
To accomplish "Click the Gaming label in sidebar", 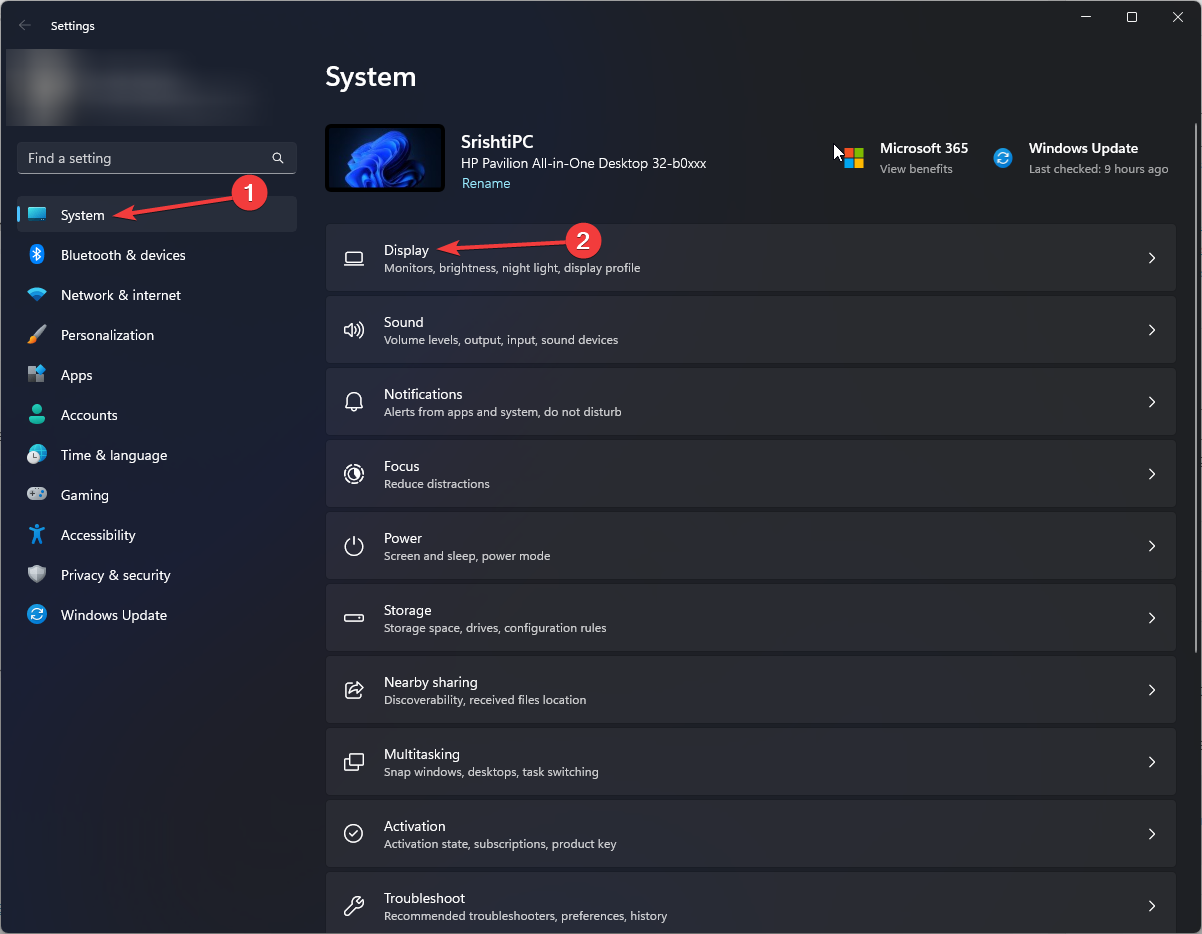I will tap(85, 495).
